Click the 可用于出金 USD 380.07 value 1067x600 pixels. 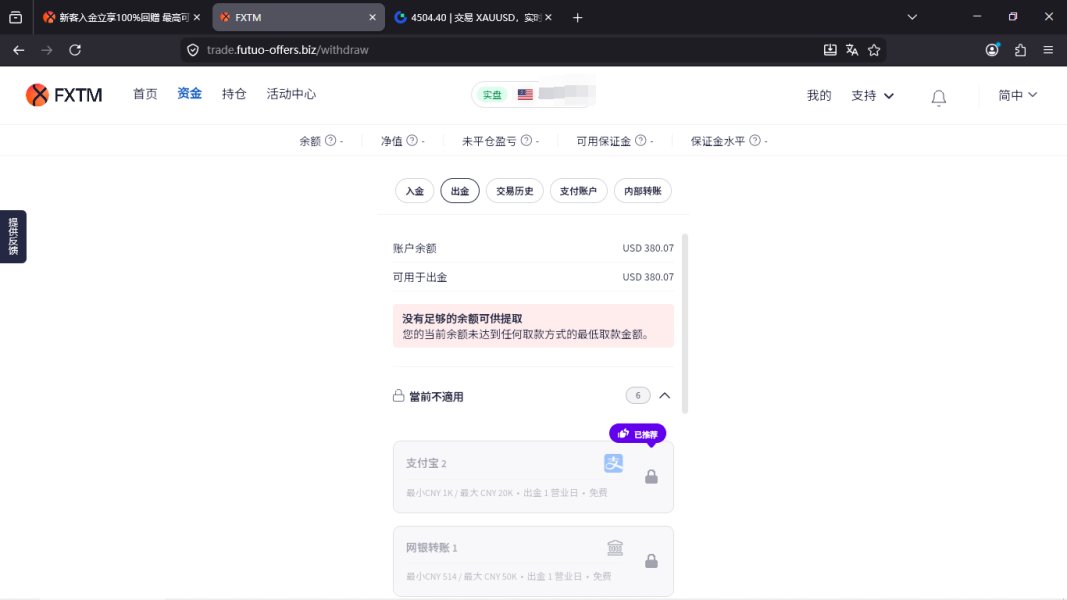click(648, 277)
